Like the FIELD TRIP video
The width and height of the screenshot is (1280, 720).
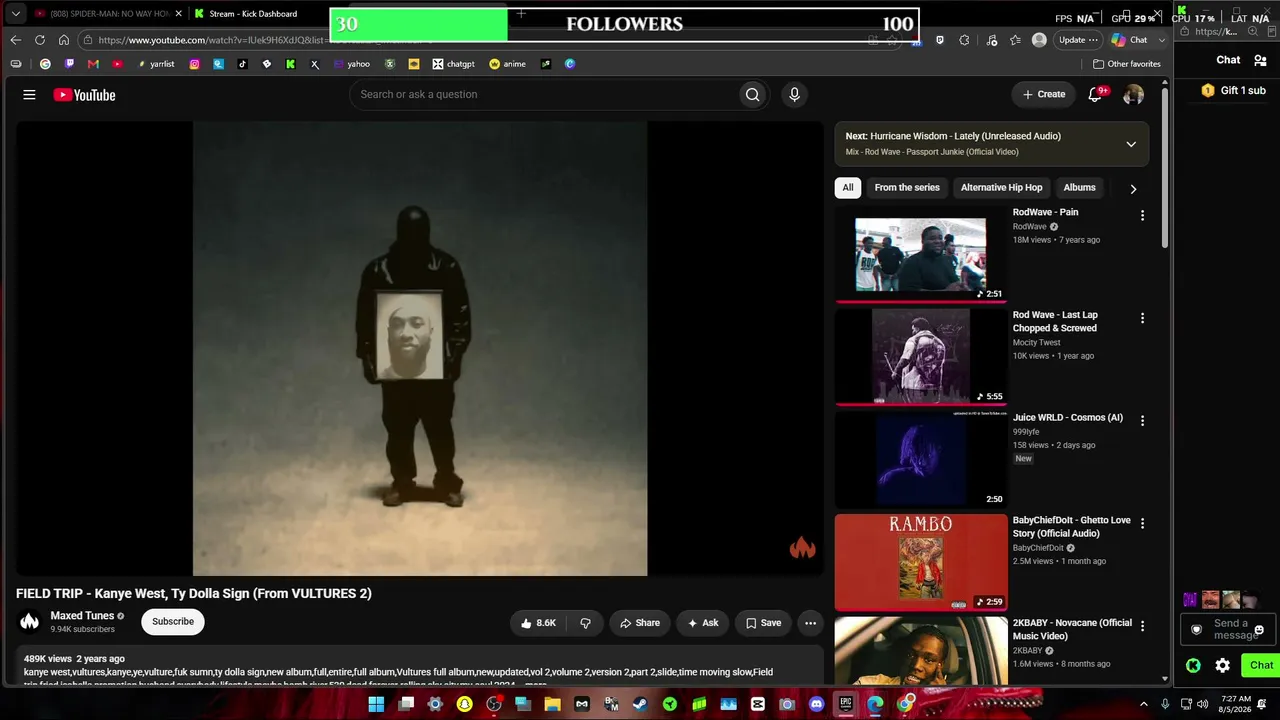coord(538,623)
